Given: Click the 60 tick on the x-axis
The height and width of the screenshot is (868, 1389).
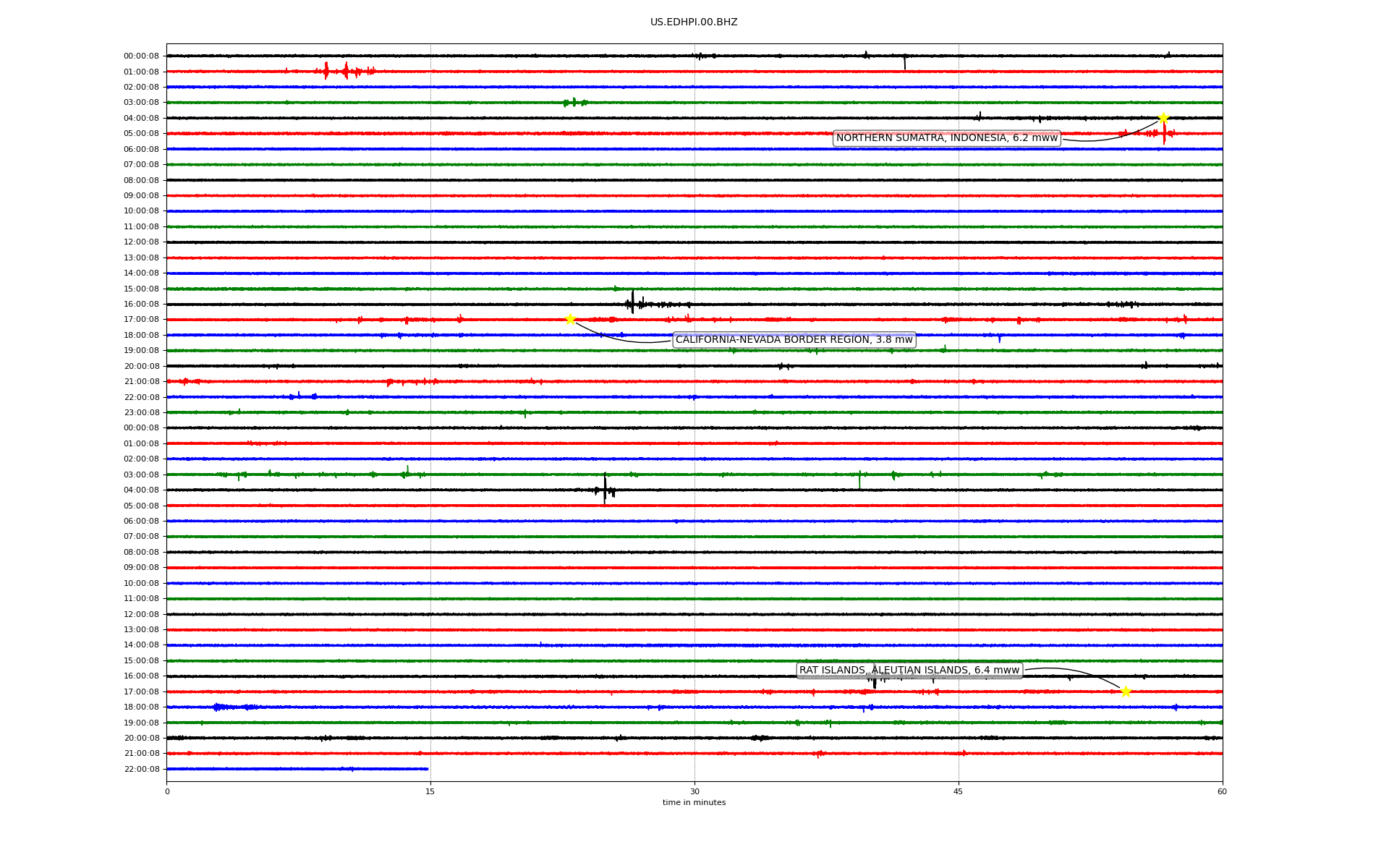Looking at the screenshot, I should 1222,791.
